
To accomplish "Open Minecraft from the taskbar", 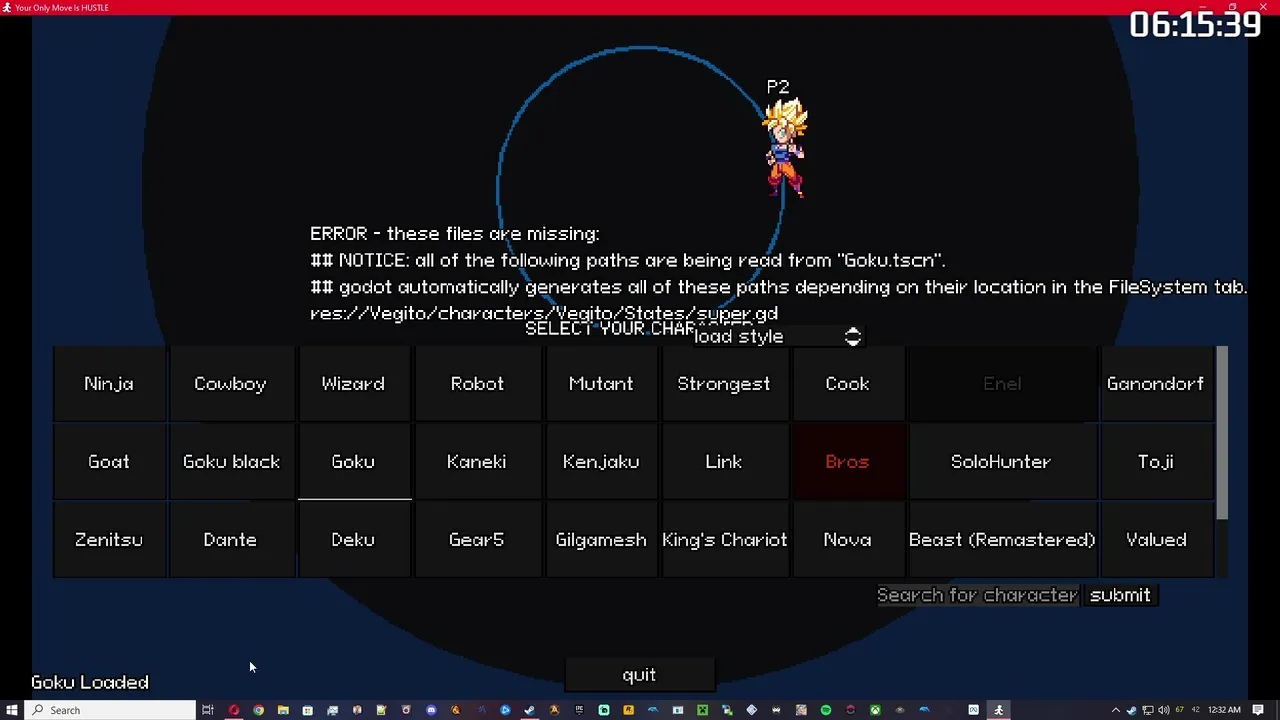I will pos(703,710).
